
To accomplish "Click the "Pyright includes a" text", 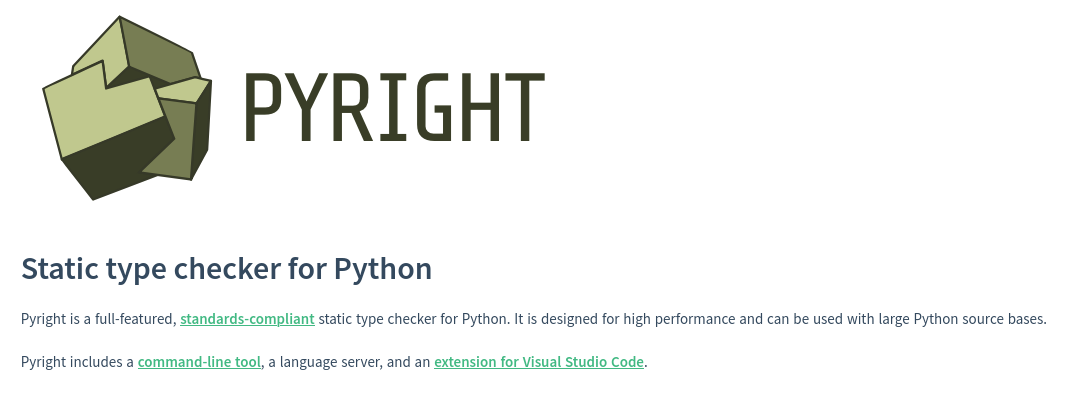I will [77, 362].
